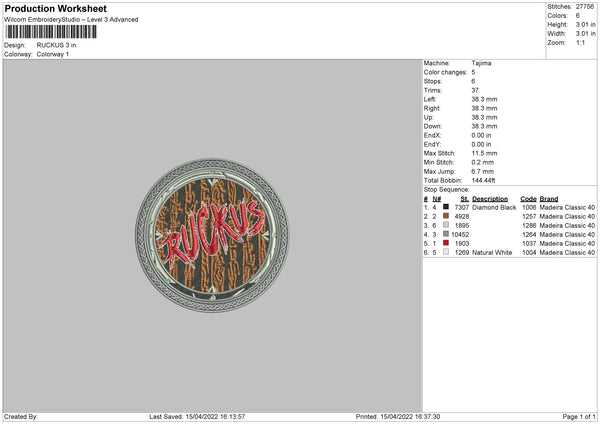Click the Brand column header

point(548,198)
